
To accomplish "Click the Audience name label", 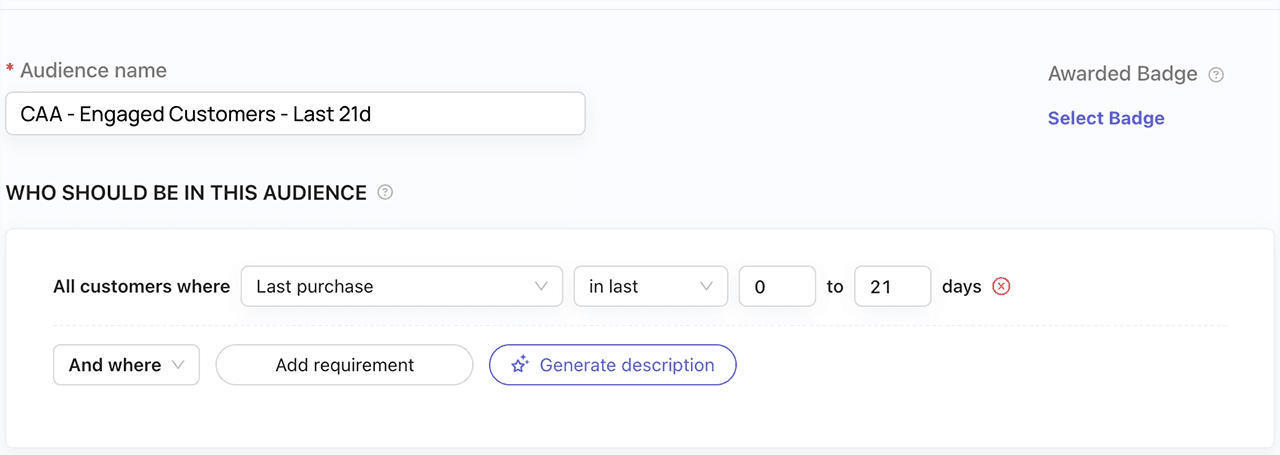I will [93, 71].
